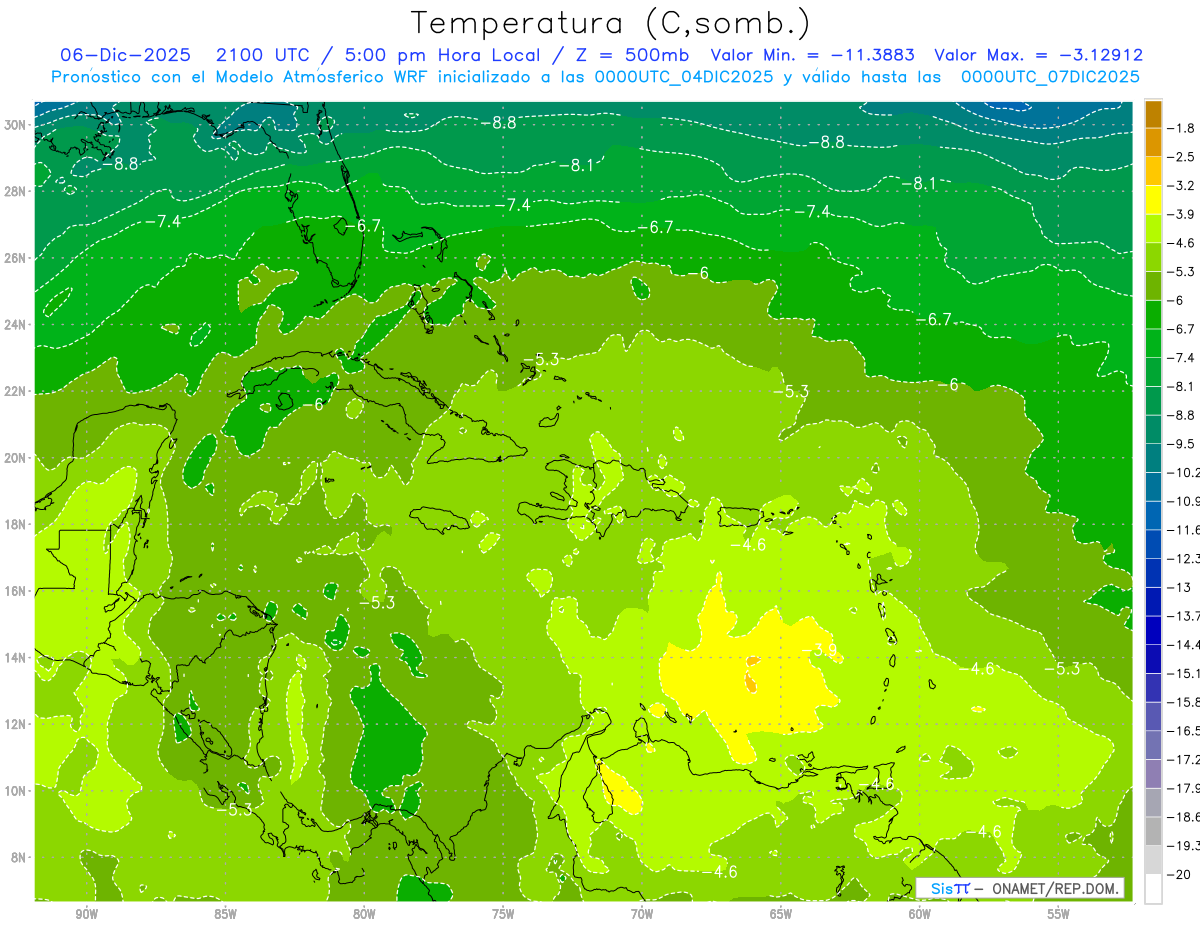The width and height of the screenshot is (1200, 927).
Task: Click the '-3.2' value on the color scale
Action: [x=1182, y=186]
